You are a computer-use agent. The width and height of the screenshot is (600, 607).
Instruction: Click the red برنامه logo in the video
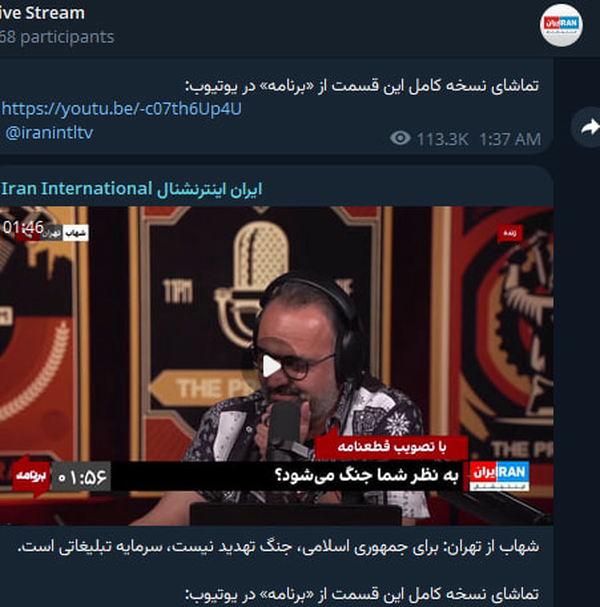click(x=32, y=476)
